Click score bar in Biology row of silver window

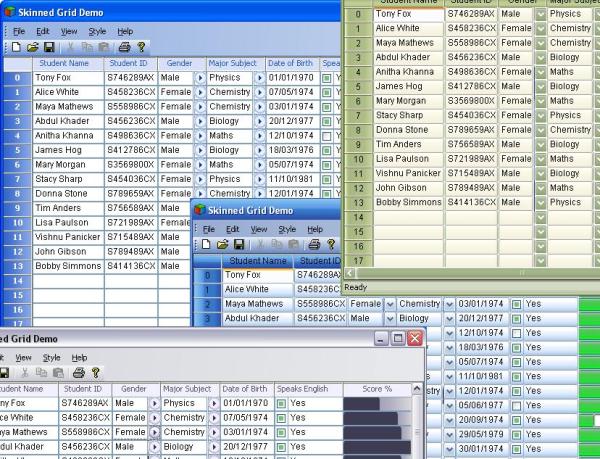pyautogui.click(x=377, y=447)
